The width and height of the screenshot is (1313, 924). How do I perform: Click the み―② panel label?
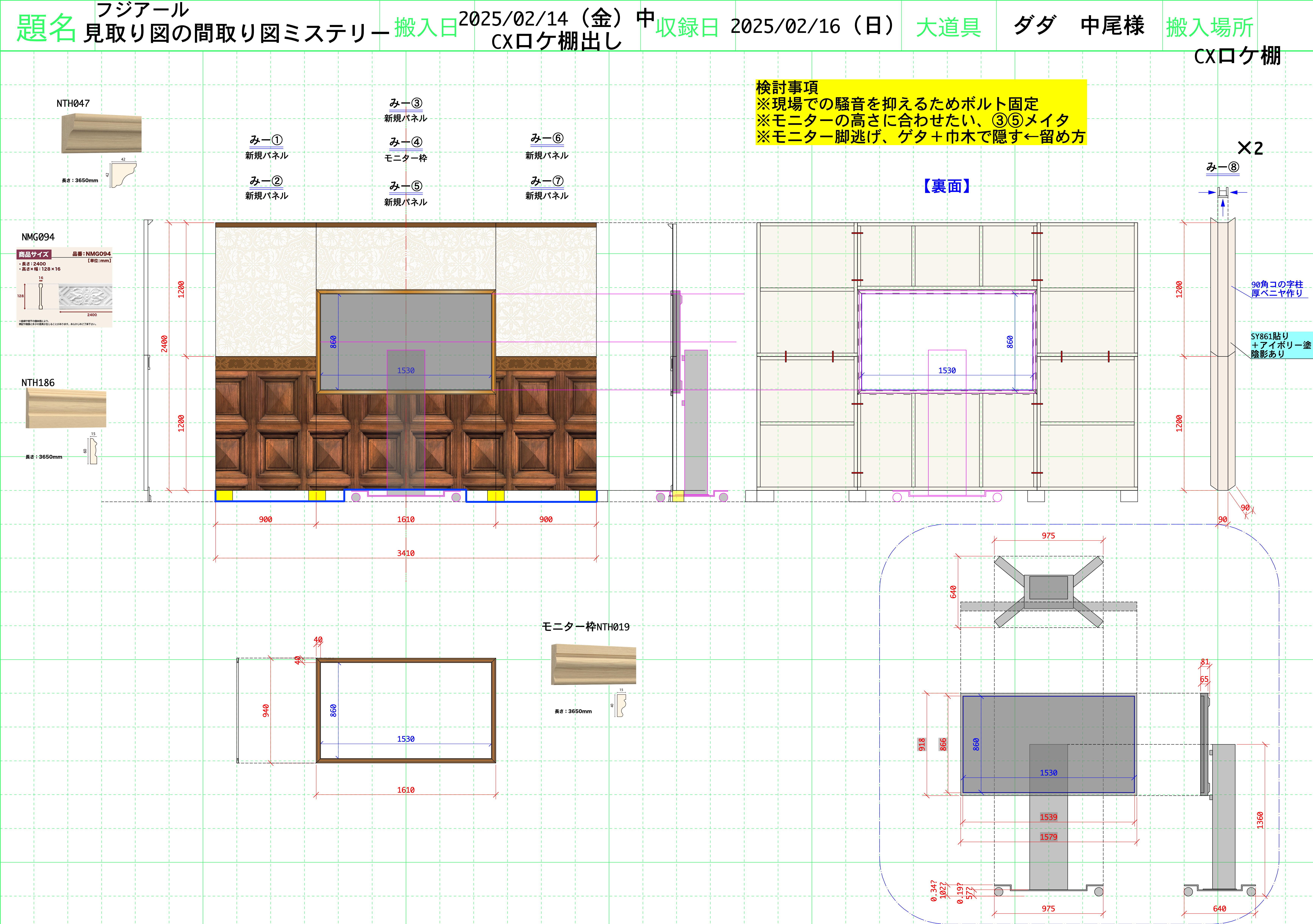(266, 181)
